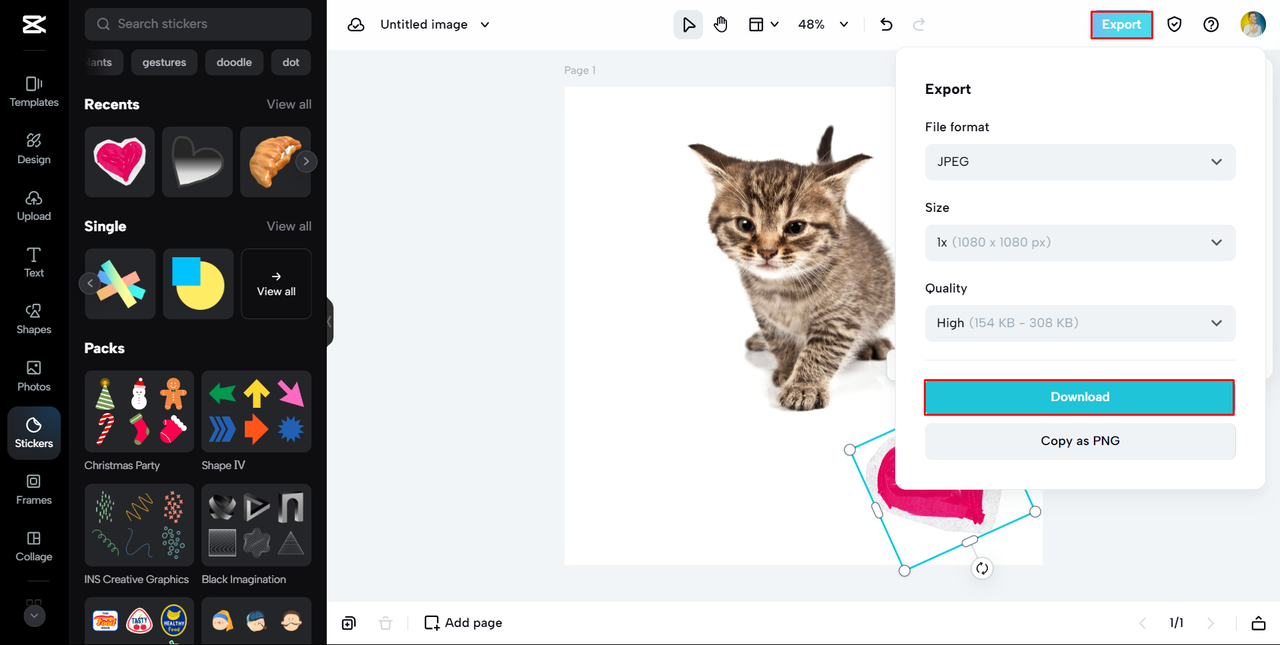Open the Black Imagination sticker pack
1280x645 pixels.
tap(256, 526)
